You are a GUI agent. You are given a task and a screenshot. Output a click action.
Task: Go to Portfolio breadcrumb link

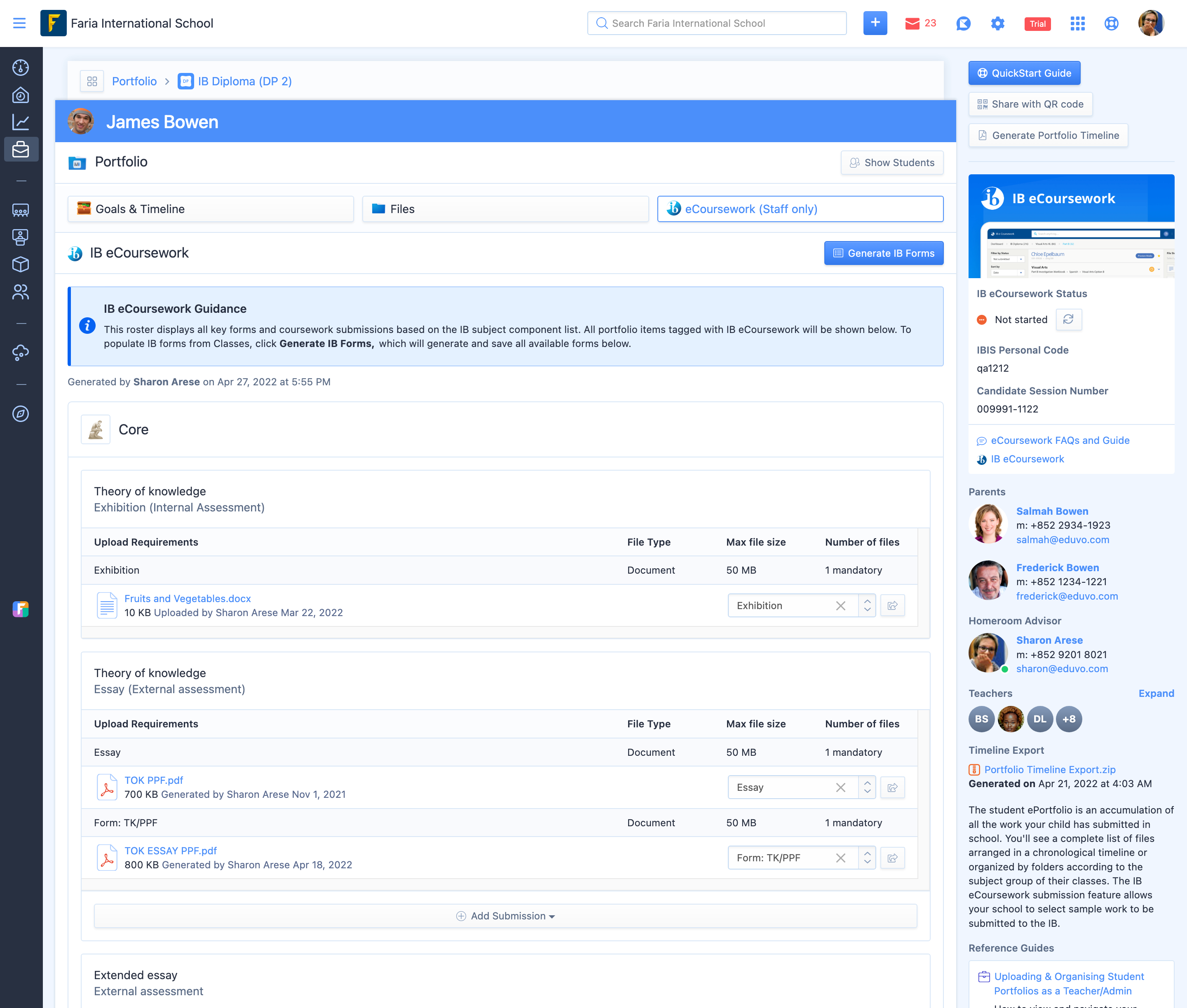tap(134, 81)
